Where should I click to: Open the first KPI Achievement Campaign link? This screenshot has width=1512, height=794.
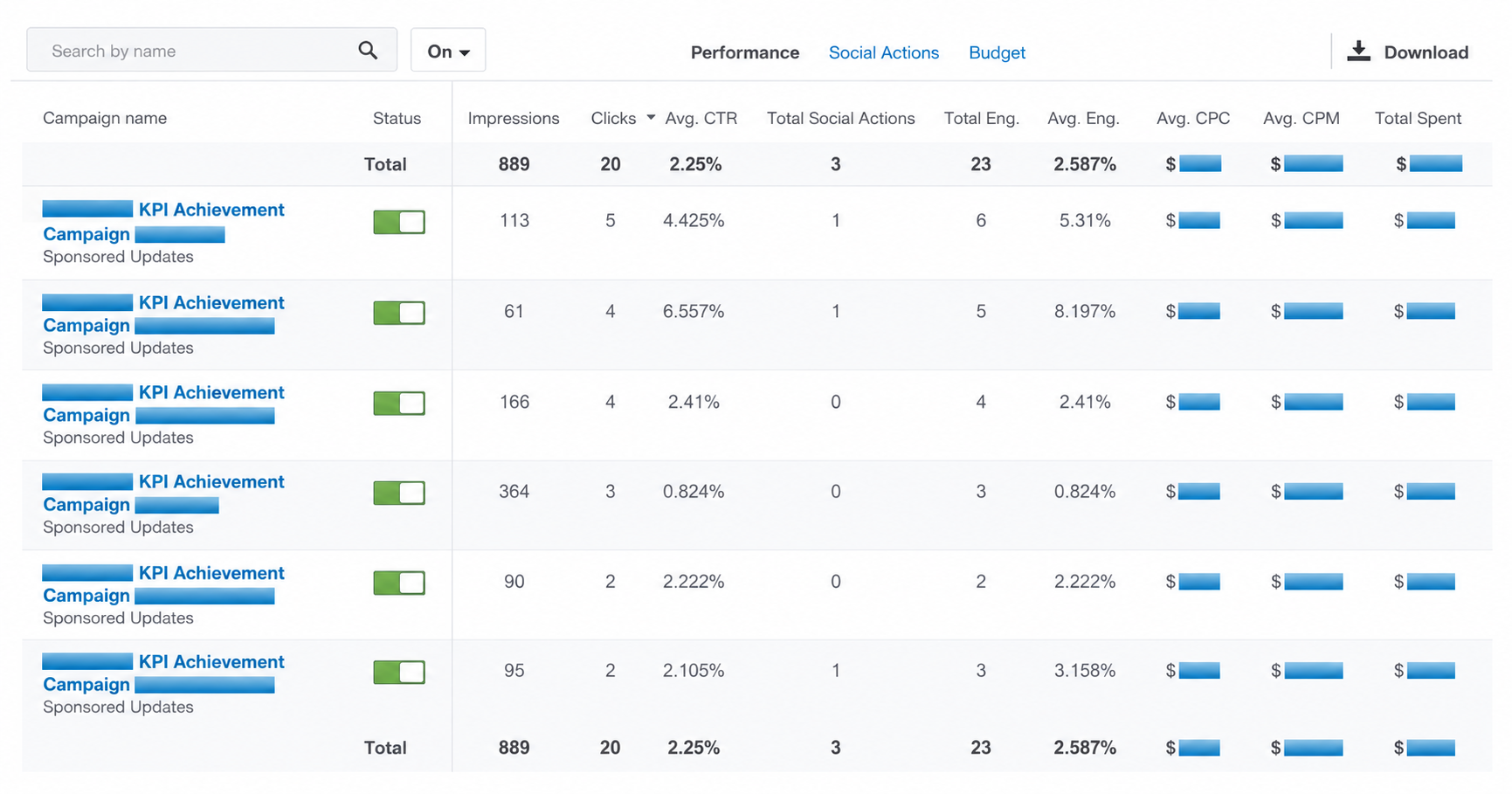click(163, 222)
